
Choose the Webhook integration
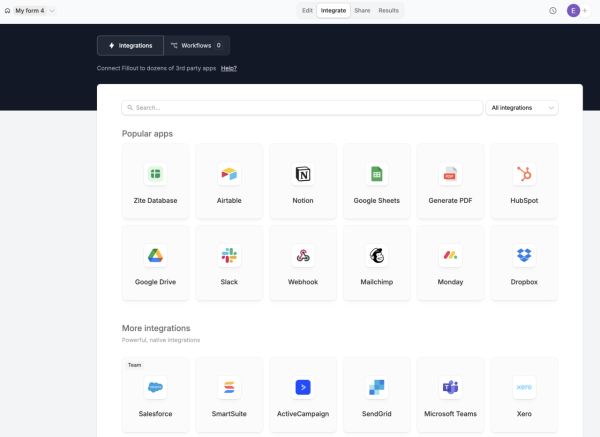tap(303, 263)
